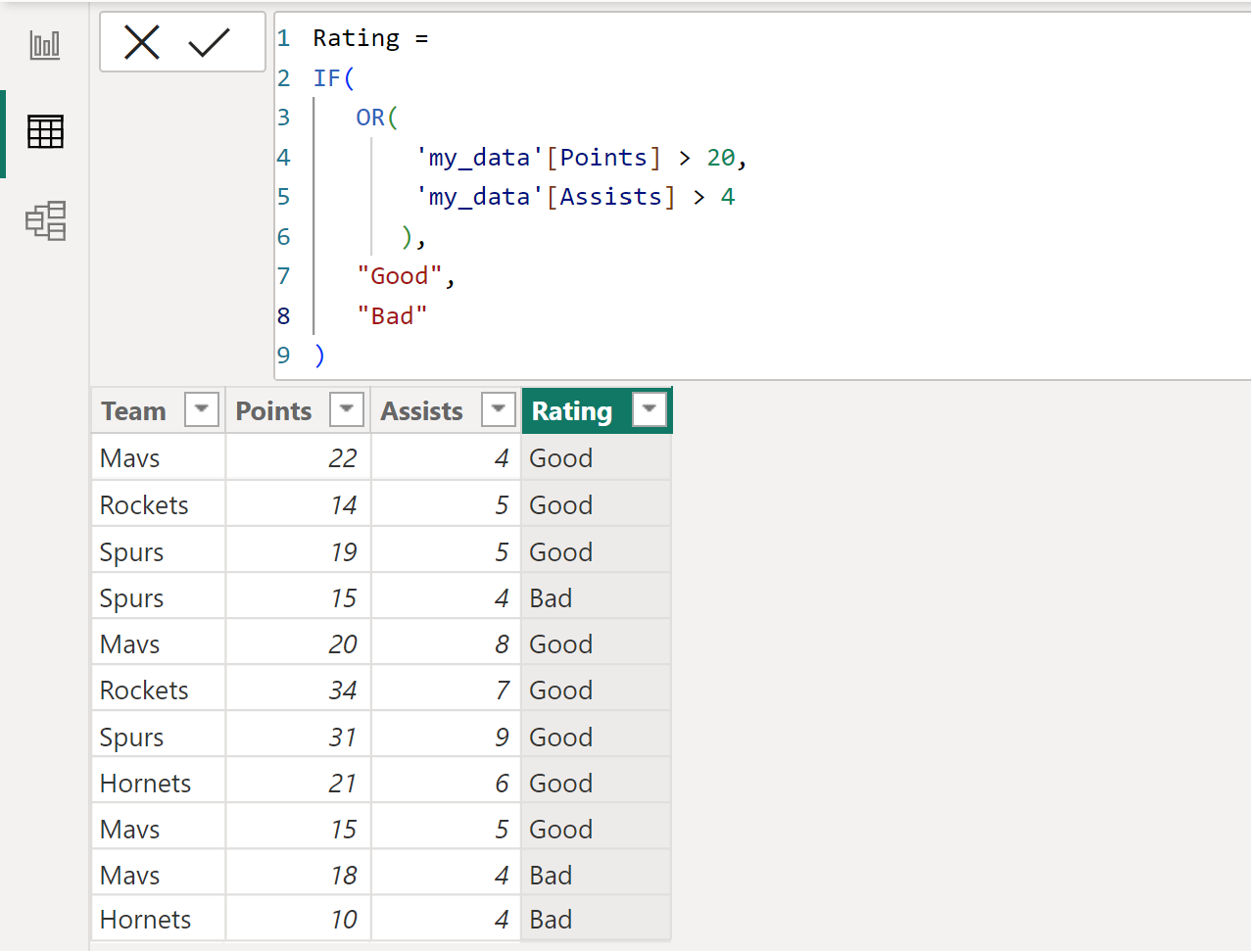Cancel the formula edit with the X icon

click(143, 42)
